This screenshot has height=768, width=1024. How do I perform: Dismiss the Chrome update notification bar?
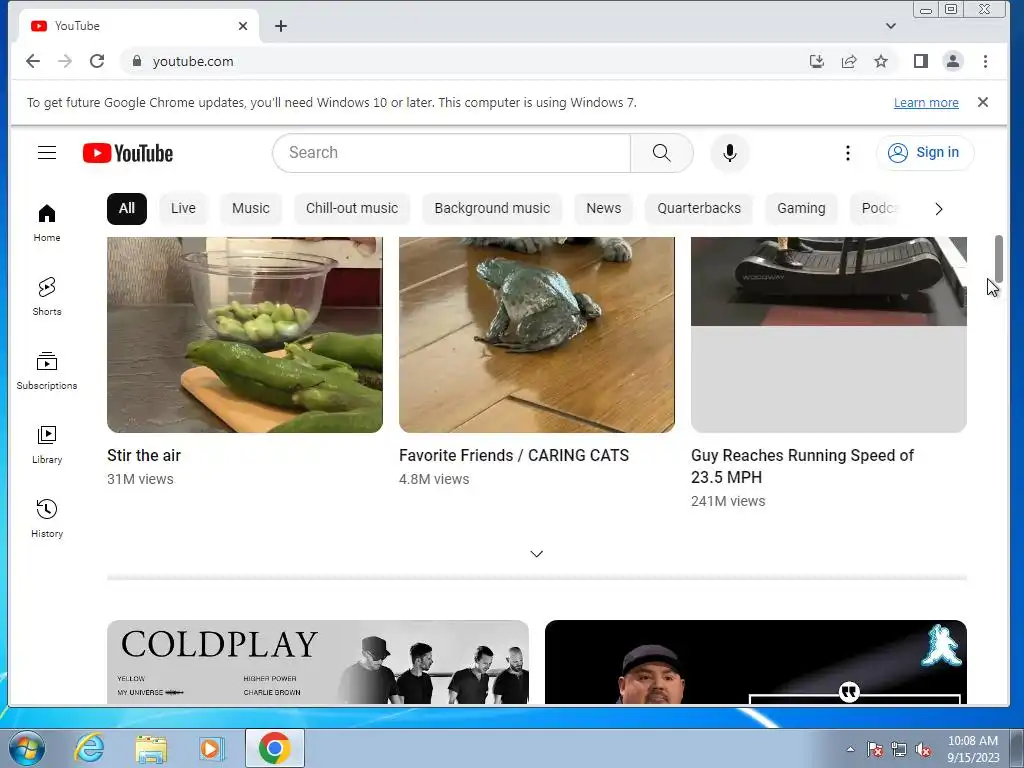pos(983,103)
